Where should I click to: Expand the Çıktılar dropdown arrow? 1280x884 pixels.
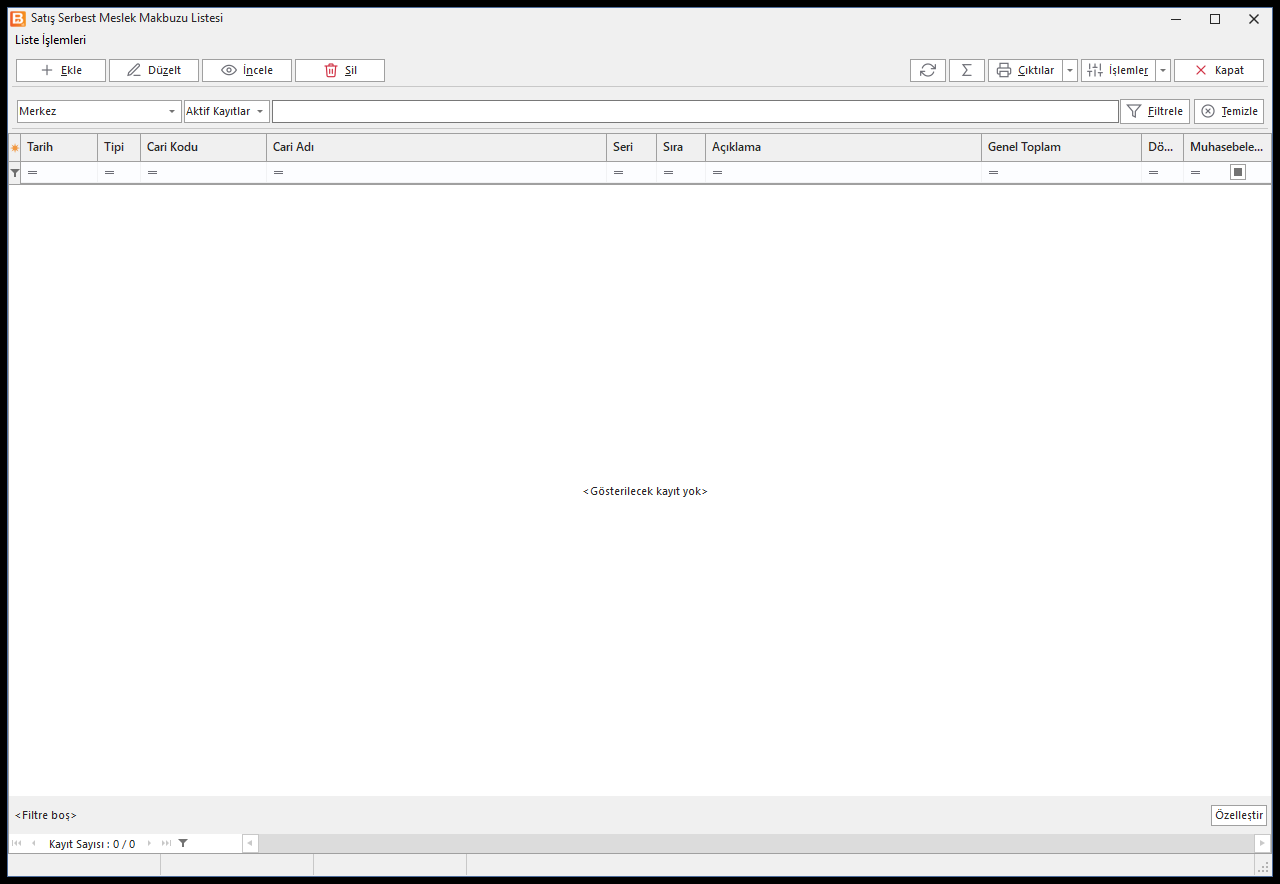1070,70
